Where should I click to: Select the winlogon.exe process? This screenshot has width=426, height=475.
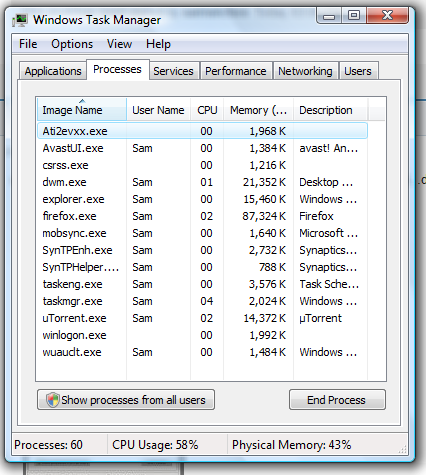click(202, 335)
